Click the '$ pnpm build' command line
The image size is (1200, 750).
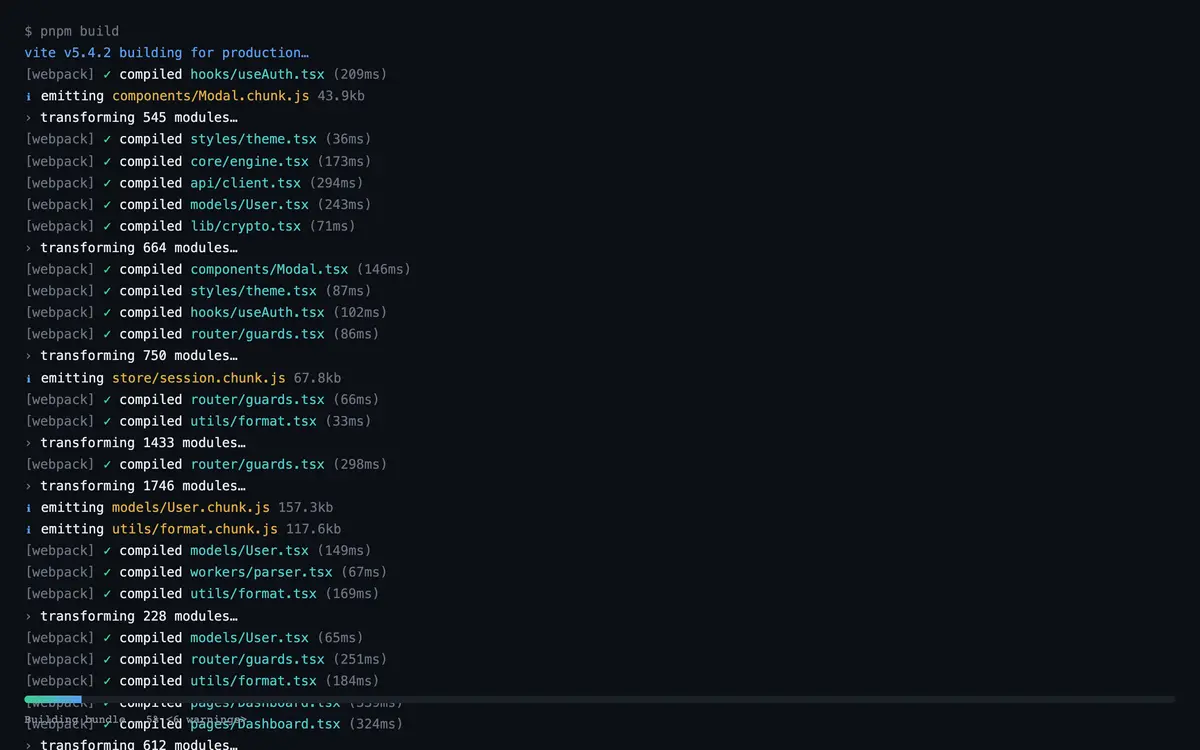click(x=72, y=31)
